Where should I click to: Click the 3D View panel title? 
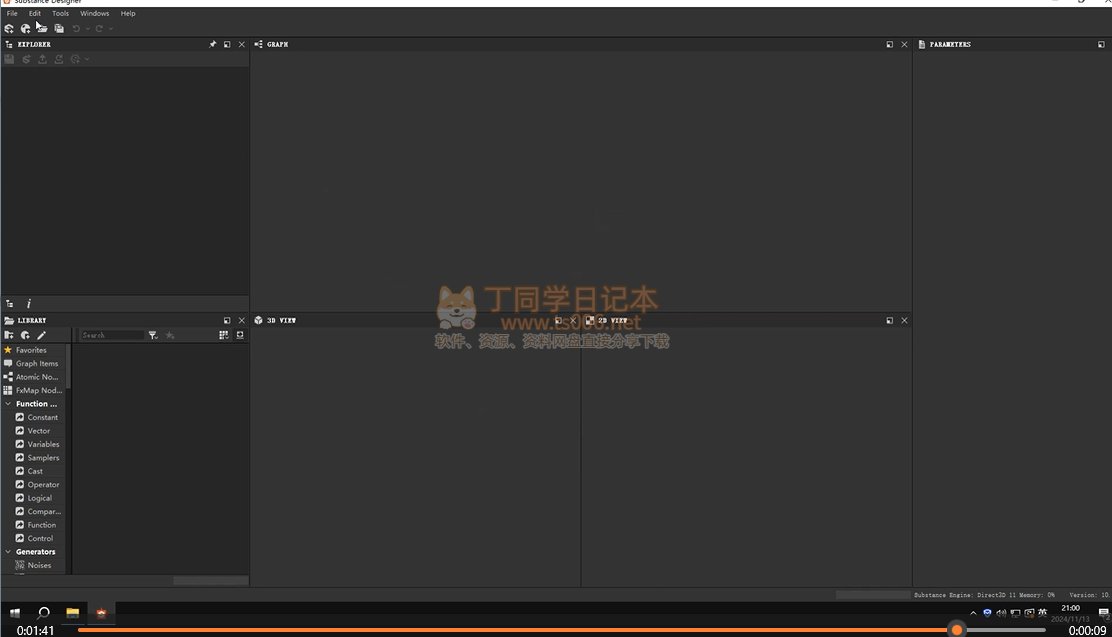(x=282, y=321)
